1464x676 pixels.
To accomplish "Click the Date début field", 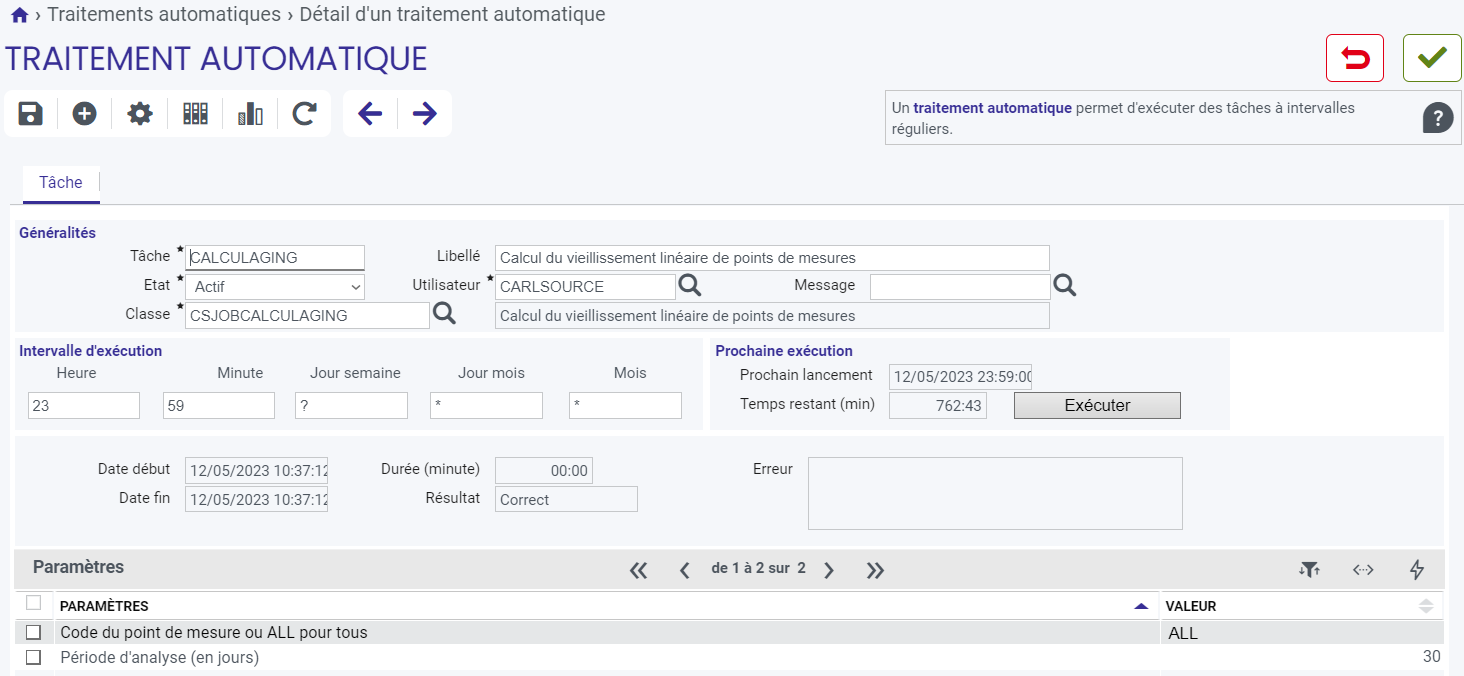I will point(256,470).
